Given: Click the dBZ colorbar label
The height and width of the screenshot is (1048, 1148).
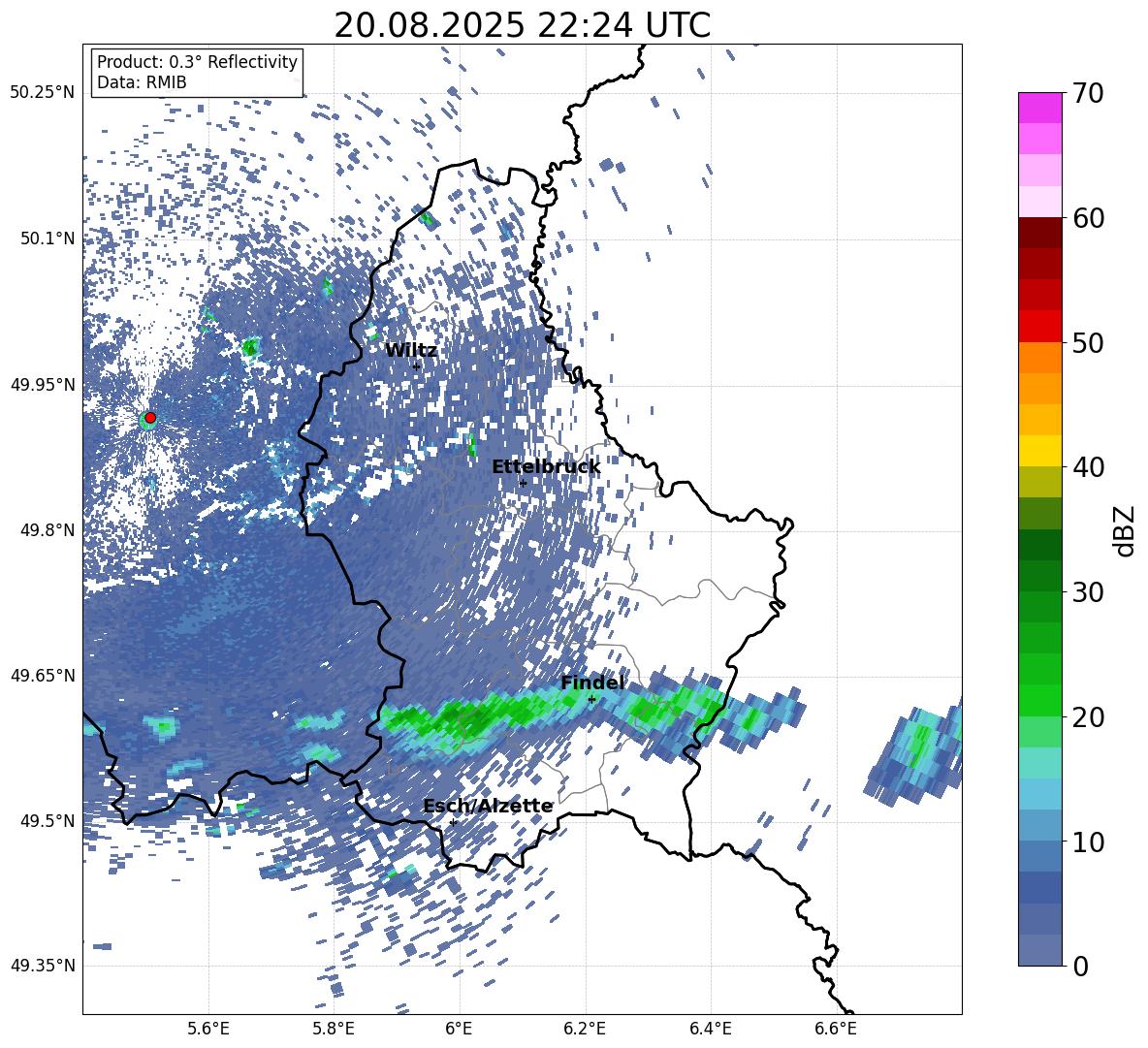Looking at the screenshot, I should coord(1123,530).
